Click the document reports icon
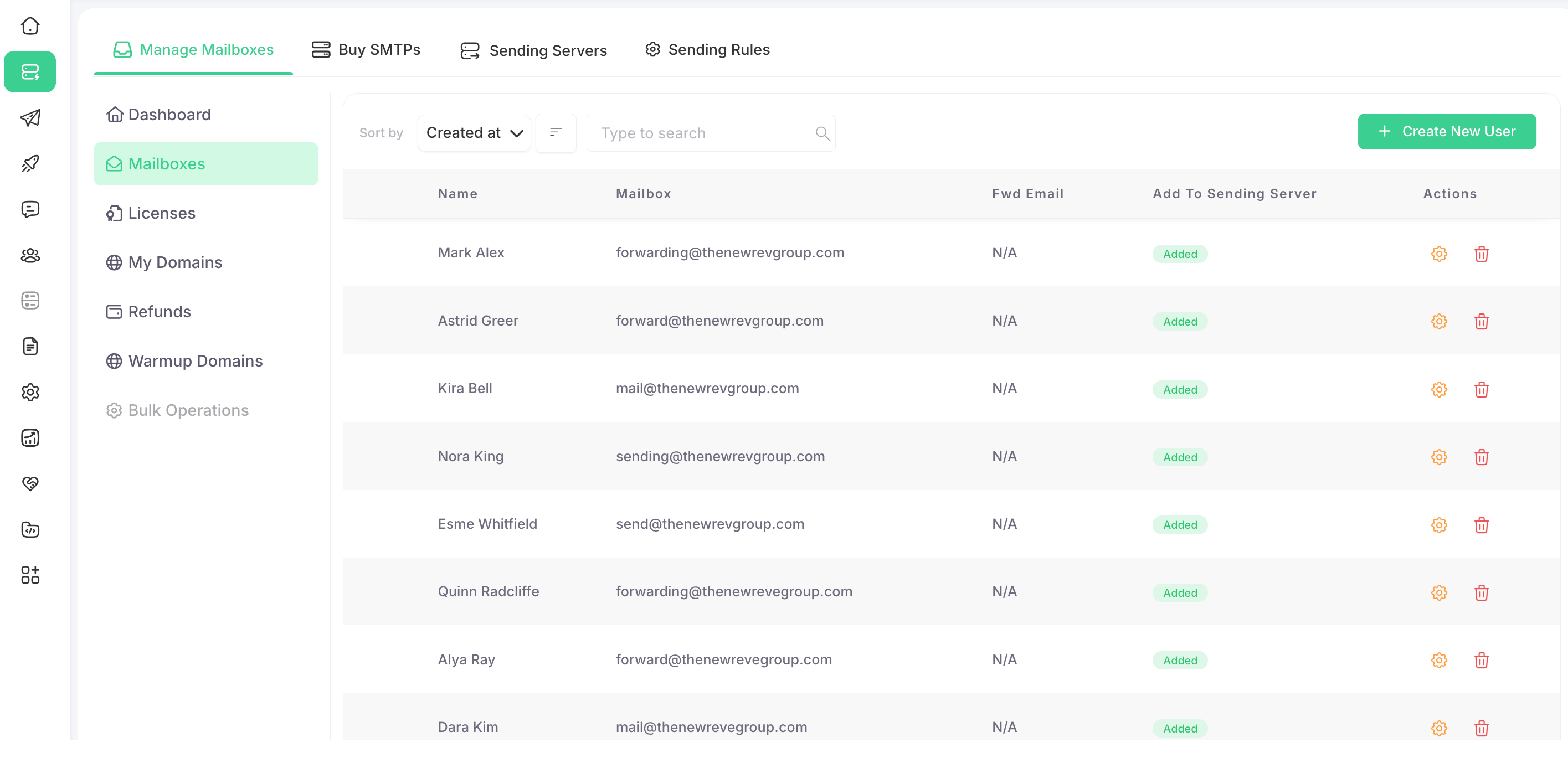Viewport: 1568px width, 763px height. point(30,346)
